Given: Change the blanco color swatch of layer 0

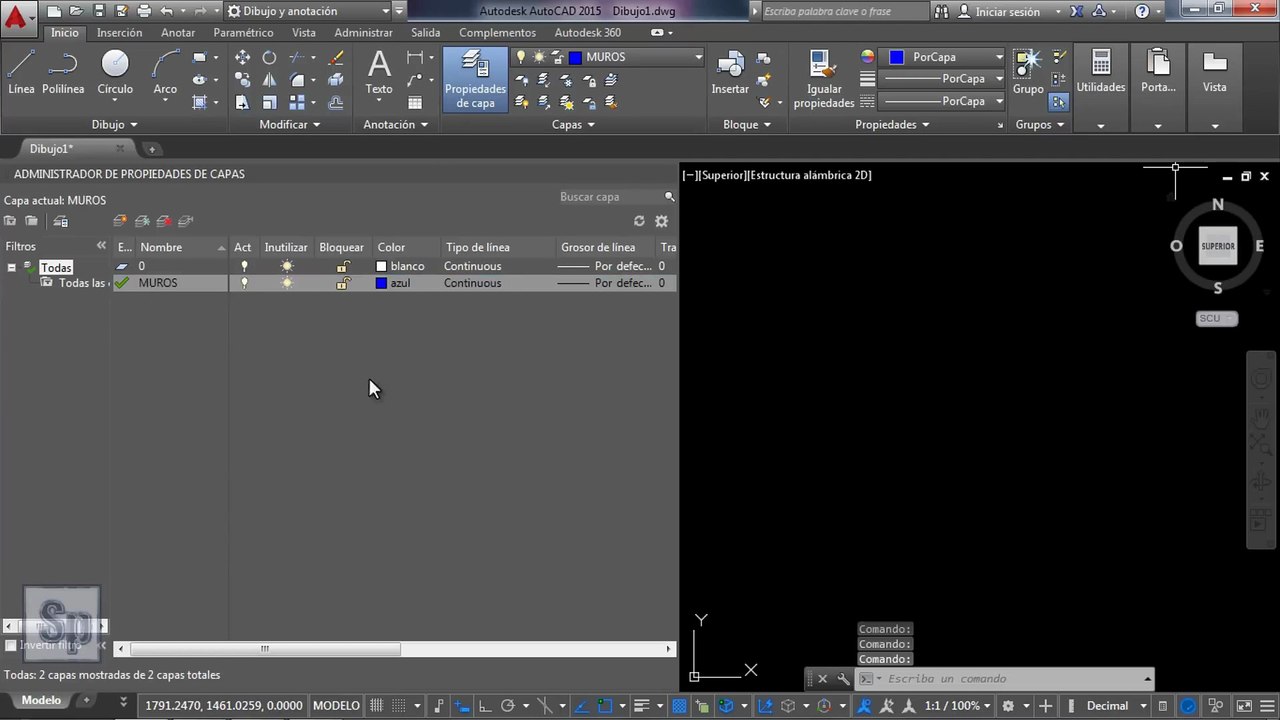Looking at the screenshot, I should tap(381, 267).
